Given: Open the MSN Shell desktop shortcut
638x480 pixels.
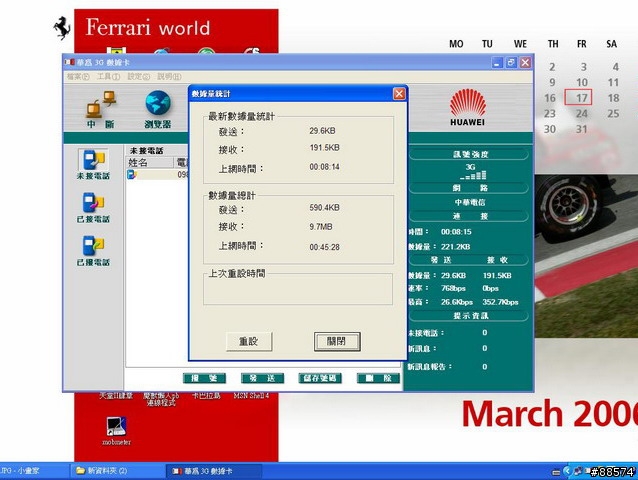Looking at the screenshot, I should (251, 395).
